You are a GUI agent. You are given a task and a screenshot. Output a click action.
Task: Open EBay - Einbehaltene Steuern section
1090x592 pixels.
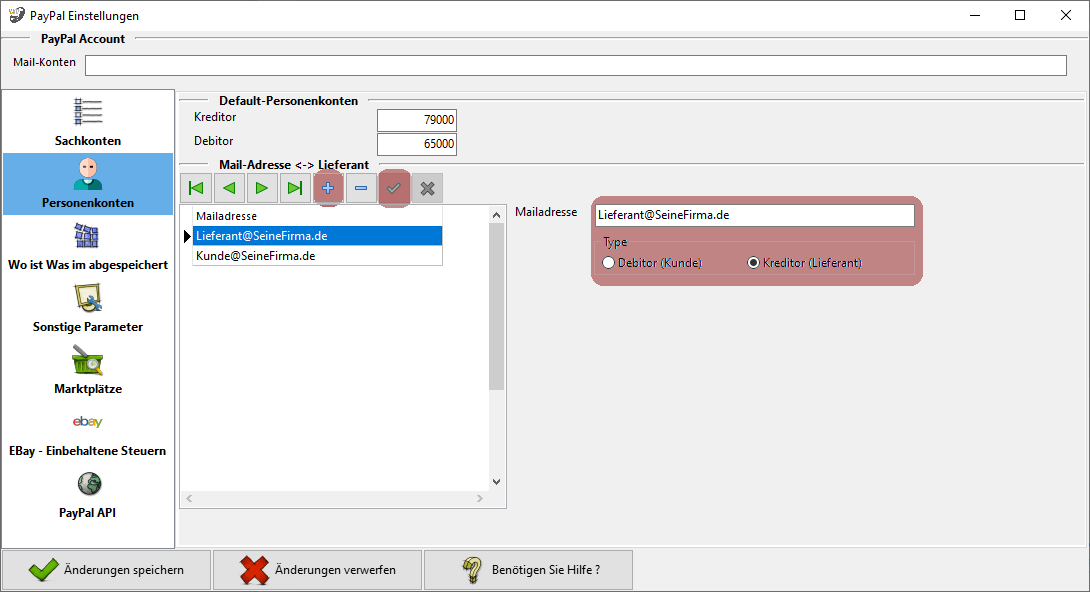pos(88,432)
